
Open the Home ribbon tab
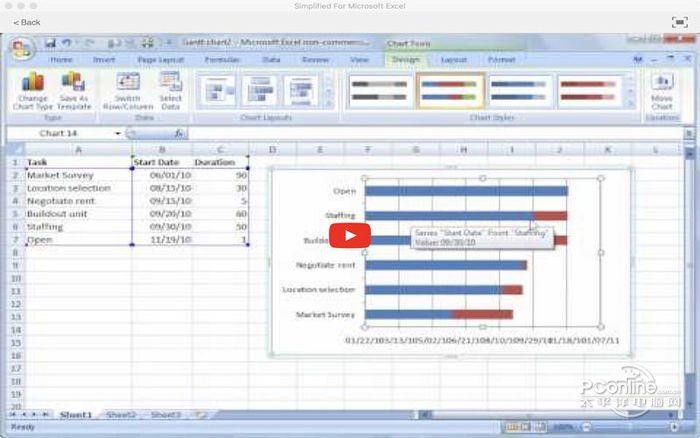(61, 59)
